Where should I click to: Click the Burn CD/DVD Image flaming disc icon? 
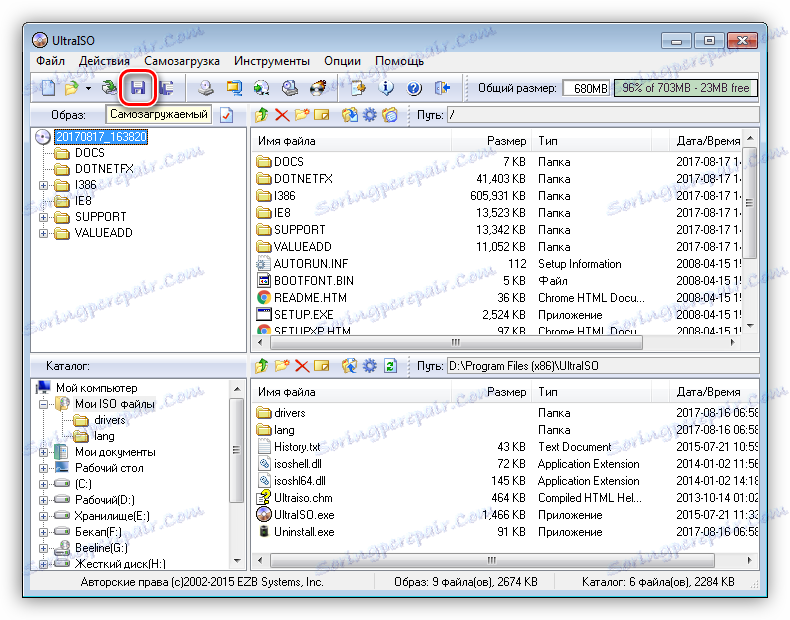(318, 88)
